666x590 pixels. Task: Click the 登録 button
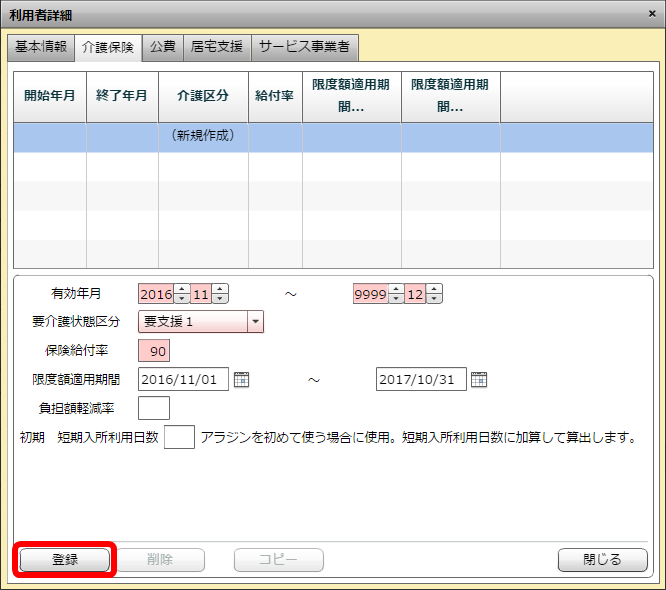65,560
